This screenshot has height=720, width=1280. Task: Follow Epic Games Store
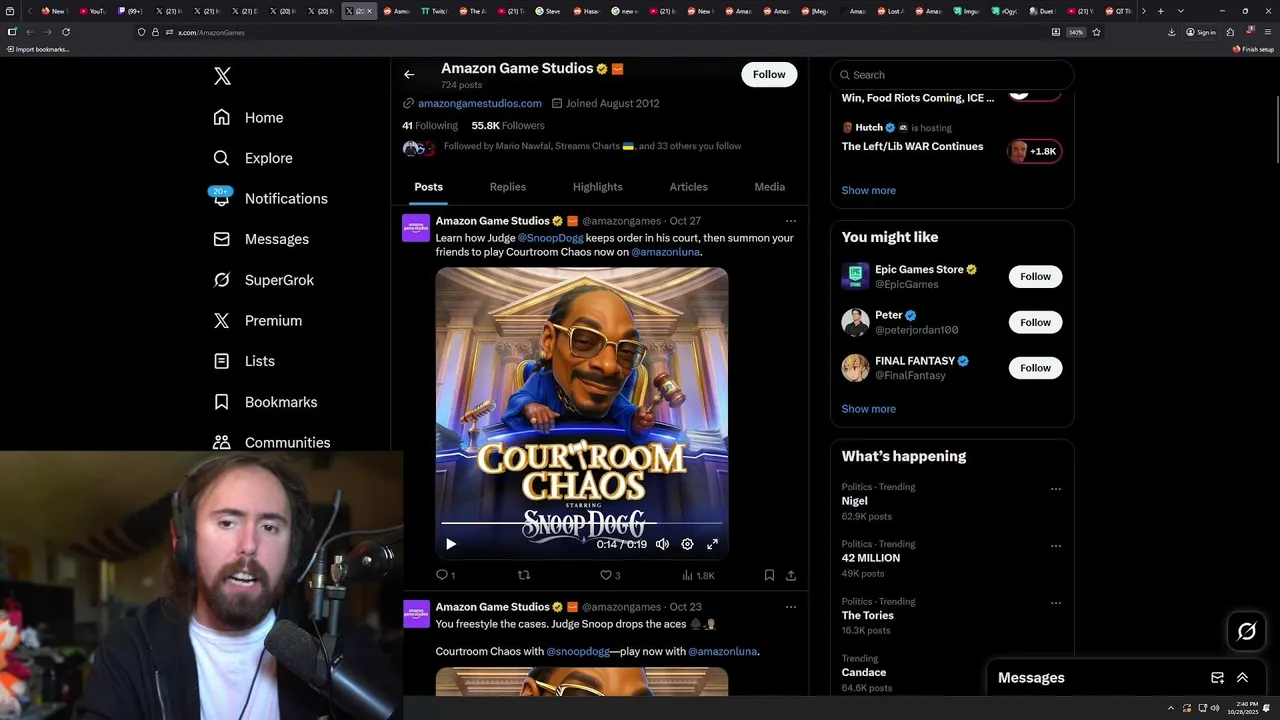click(x=1035, y=276)
